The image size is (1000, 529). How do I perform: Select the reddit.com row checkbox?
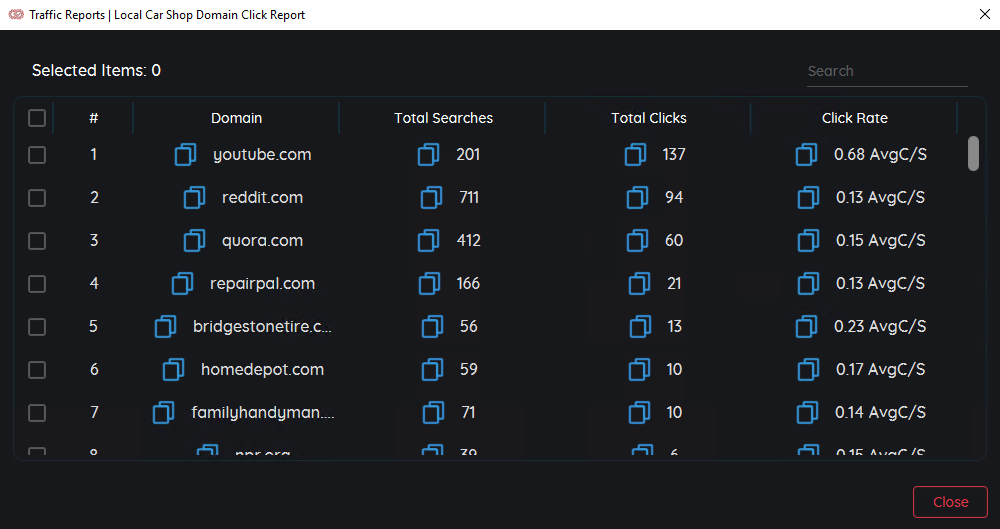pyautogui.click(x=37, y=197)
